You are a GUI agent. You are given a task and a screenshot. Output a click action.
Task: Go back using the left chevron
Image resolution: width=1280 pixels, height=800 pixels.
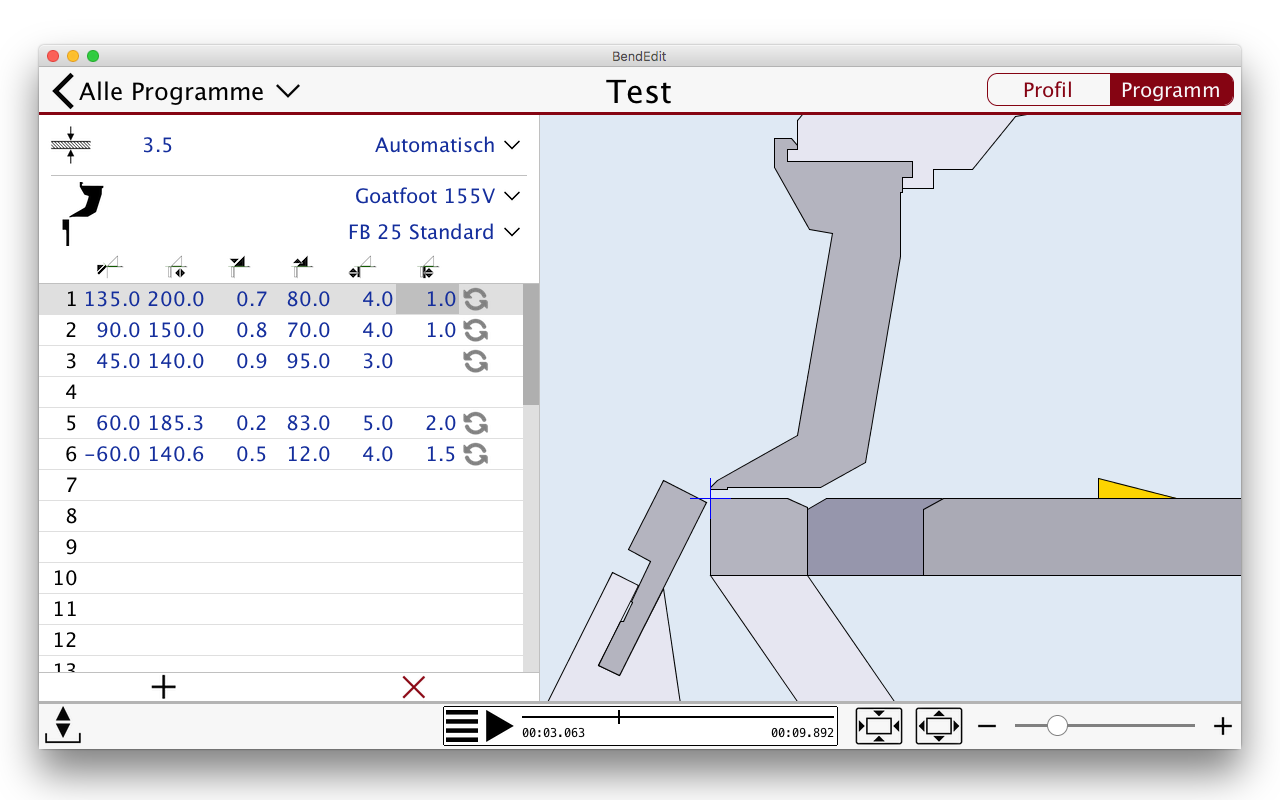(x=63, y=92)
